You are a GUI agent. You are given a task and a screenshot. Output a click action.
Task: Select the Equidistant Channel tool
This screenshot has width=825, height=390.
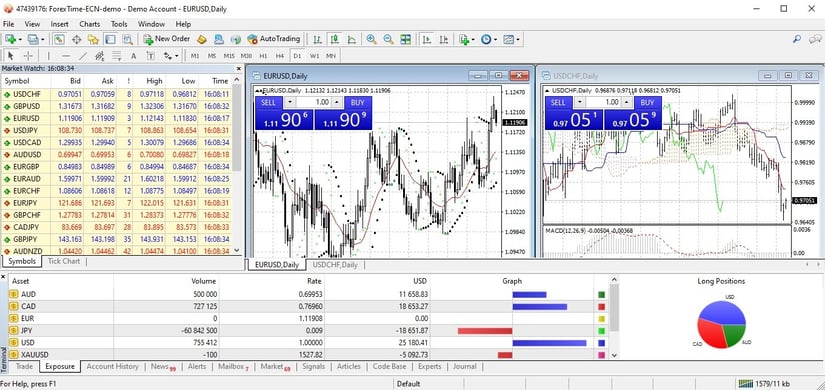99,55
